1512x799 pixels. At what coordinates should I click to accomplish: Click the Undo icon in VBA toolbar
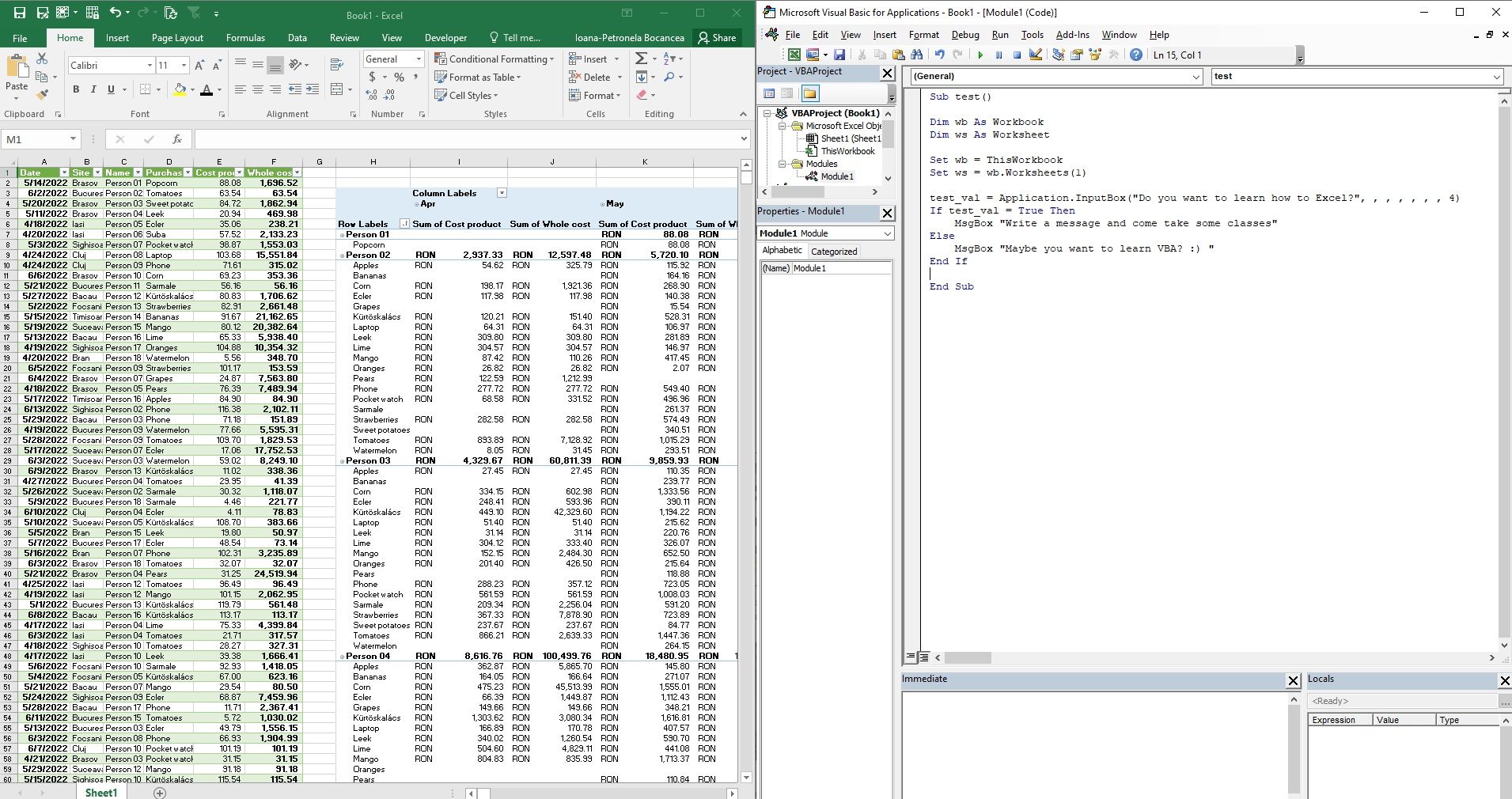939,55
